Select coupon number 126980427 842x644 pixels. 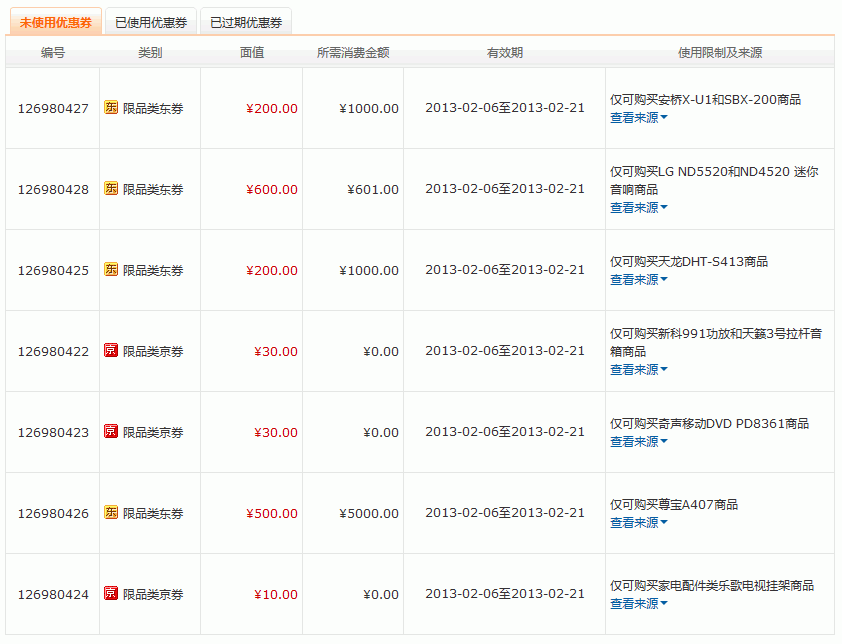coord(53,109)
